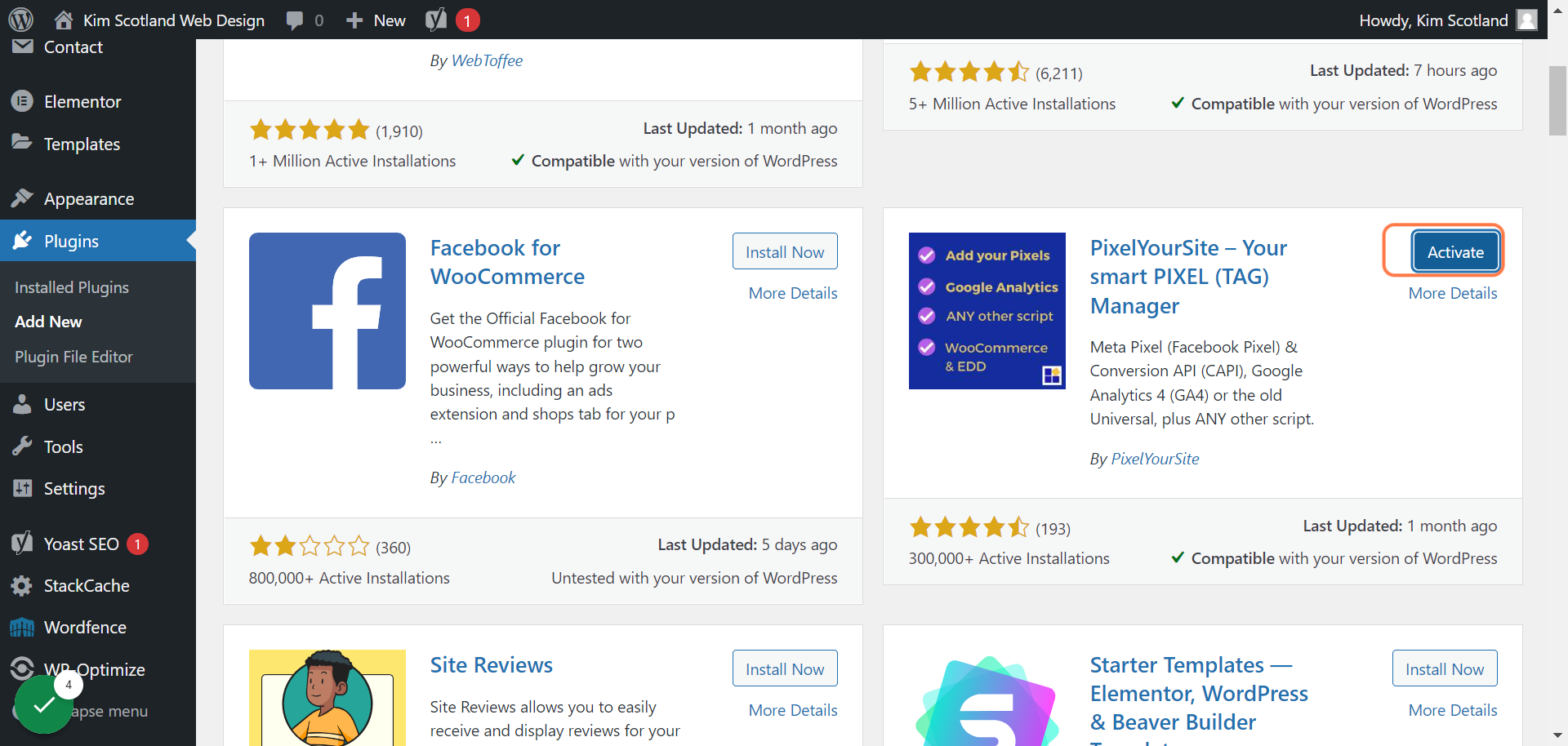
Task: Open the Plugin File Editor
Action: click(73, 357)
